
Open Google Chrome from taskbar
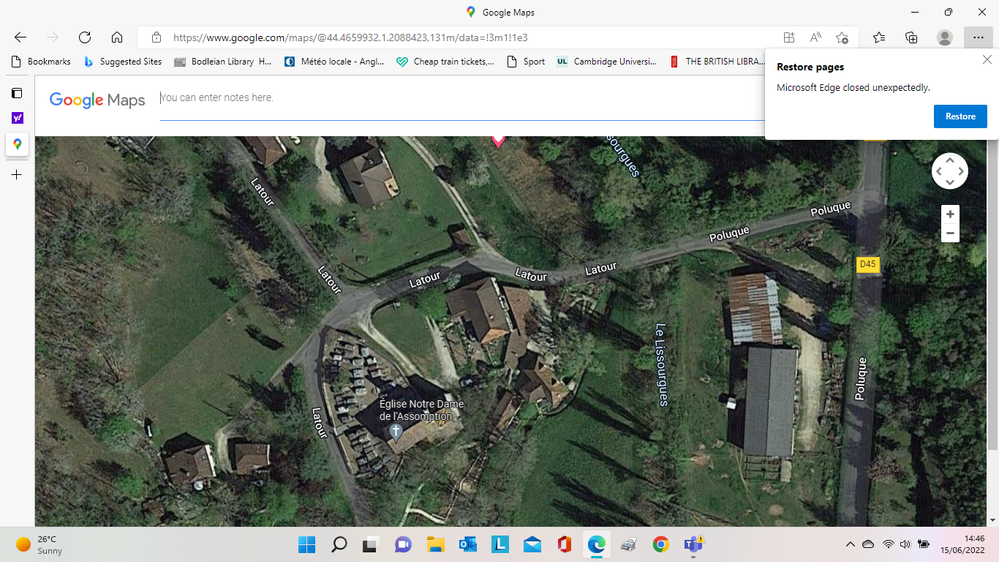pos(661,544)
